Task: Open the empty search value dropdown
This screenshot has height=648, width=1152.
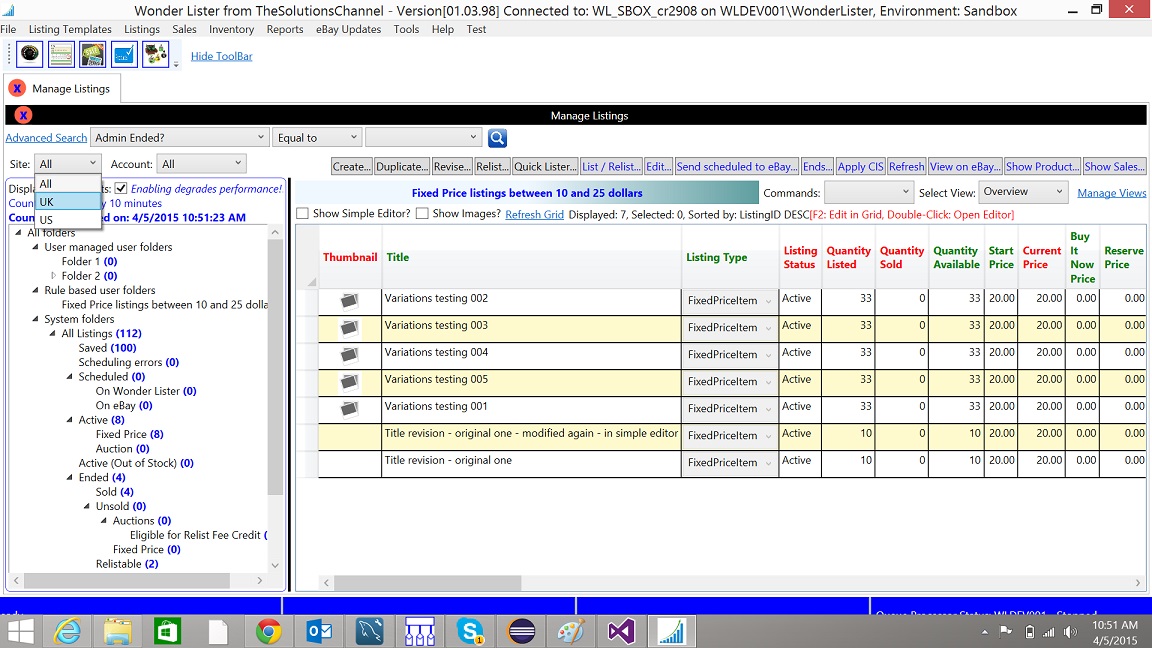Action: coord(423,137)
